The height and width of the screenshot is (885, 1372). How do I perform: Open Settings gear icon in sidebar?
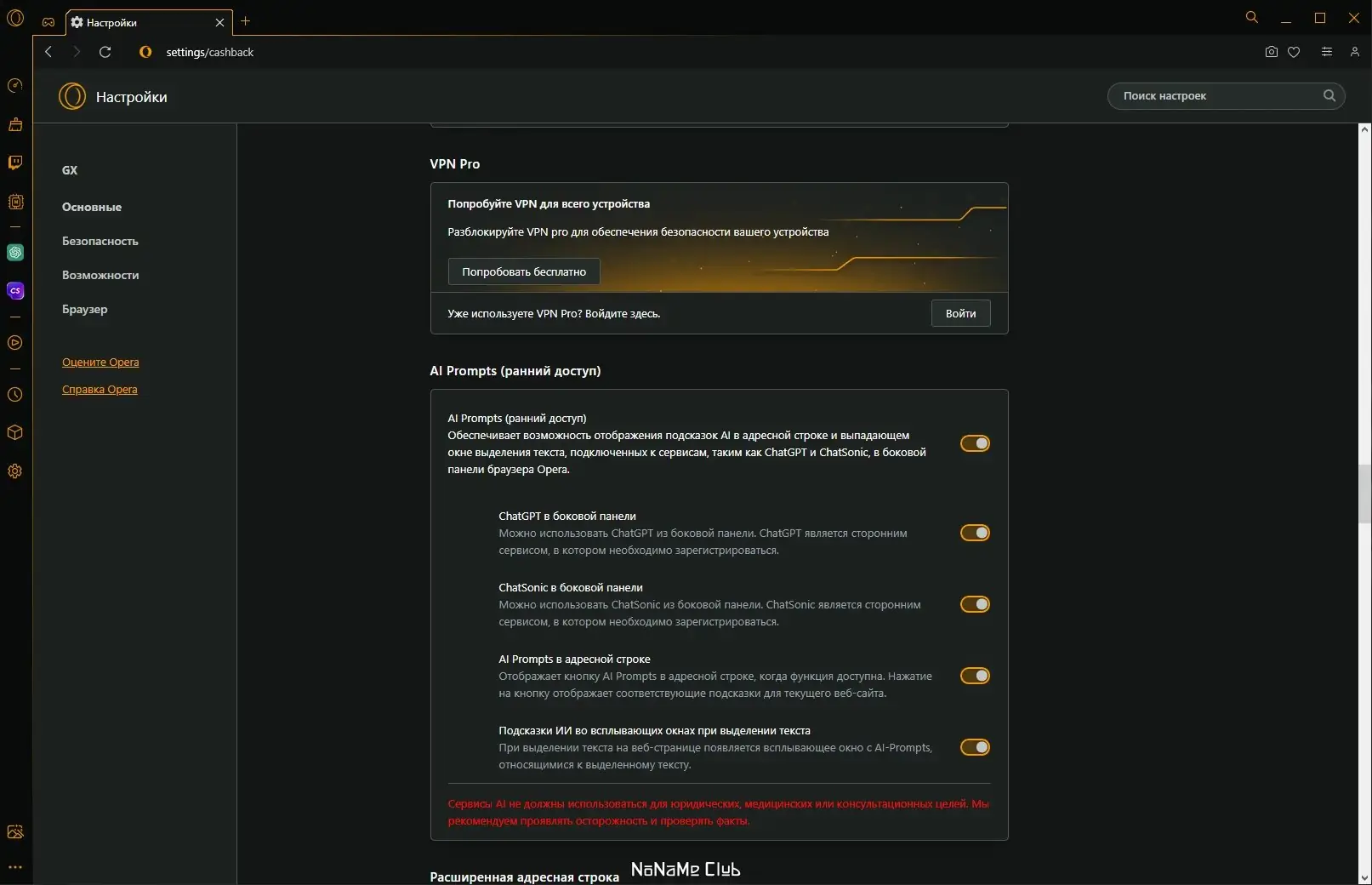pos(15,471)
